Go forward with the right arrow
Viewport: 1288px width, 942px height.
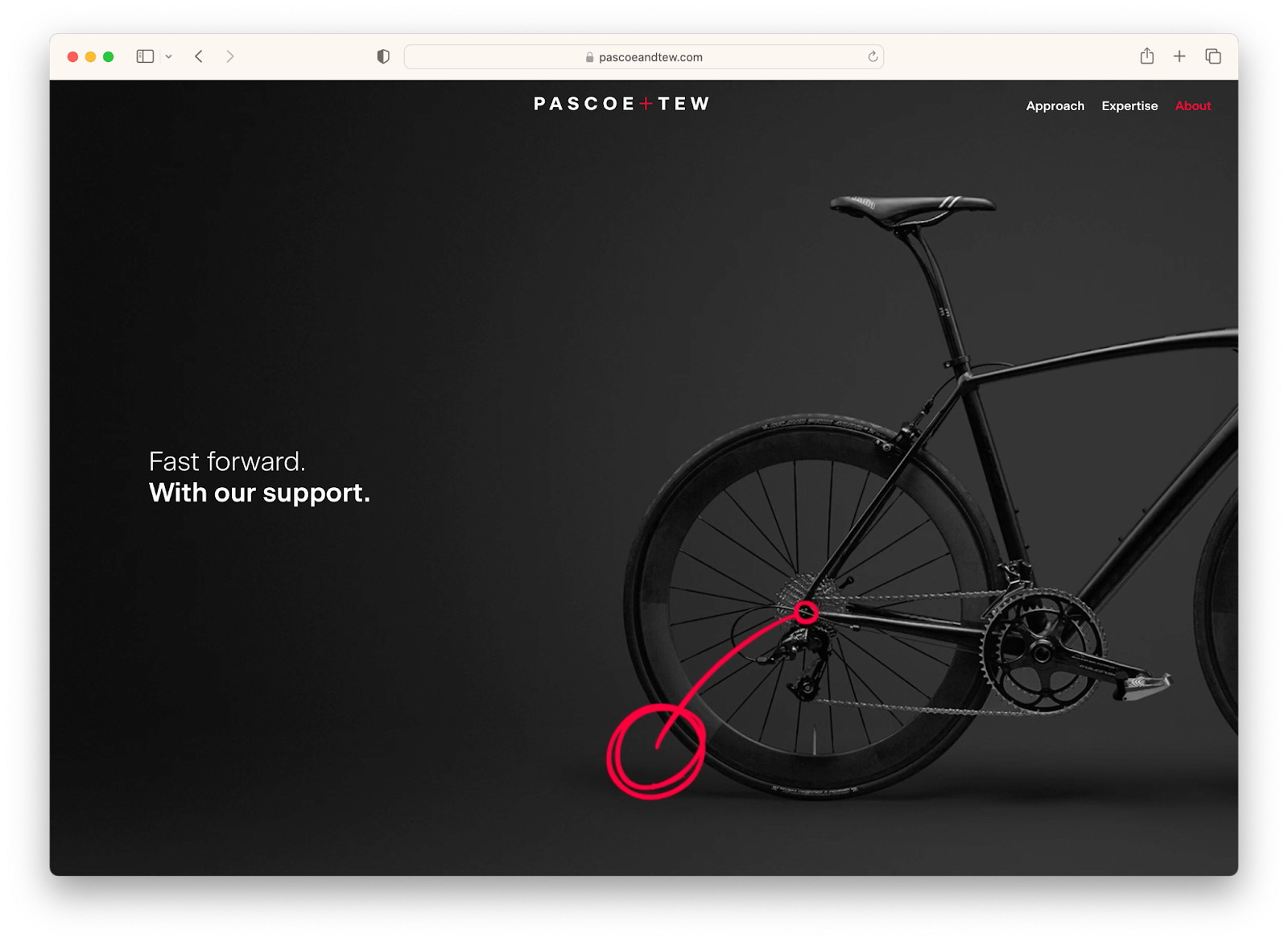click(230, 56)
